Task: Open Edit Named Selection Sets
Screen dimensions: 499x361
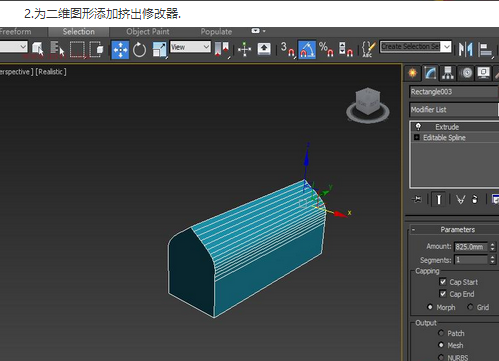Action: [x=369, y=49]
